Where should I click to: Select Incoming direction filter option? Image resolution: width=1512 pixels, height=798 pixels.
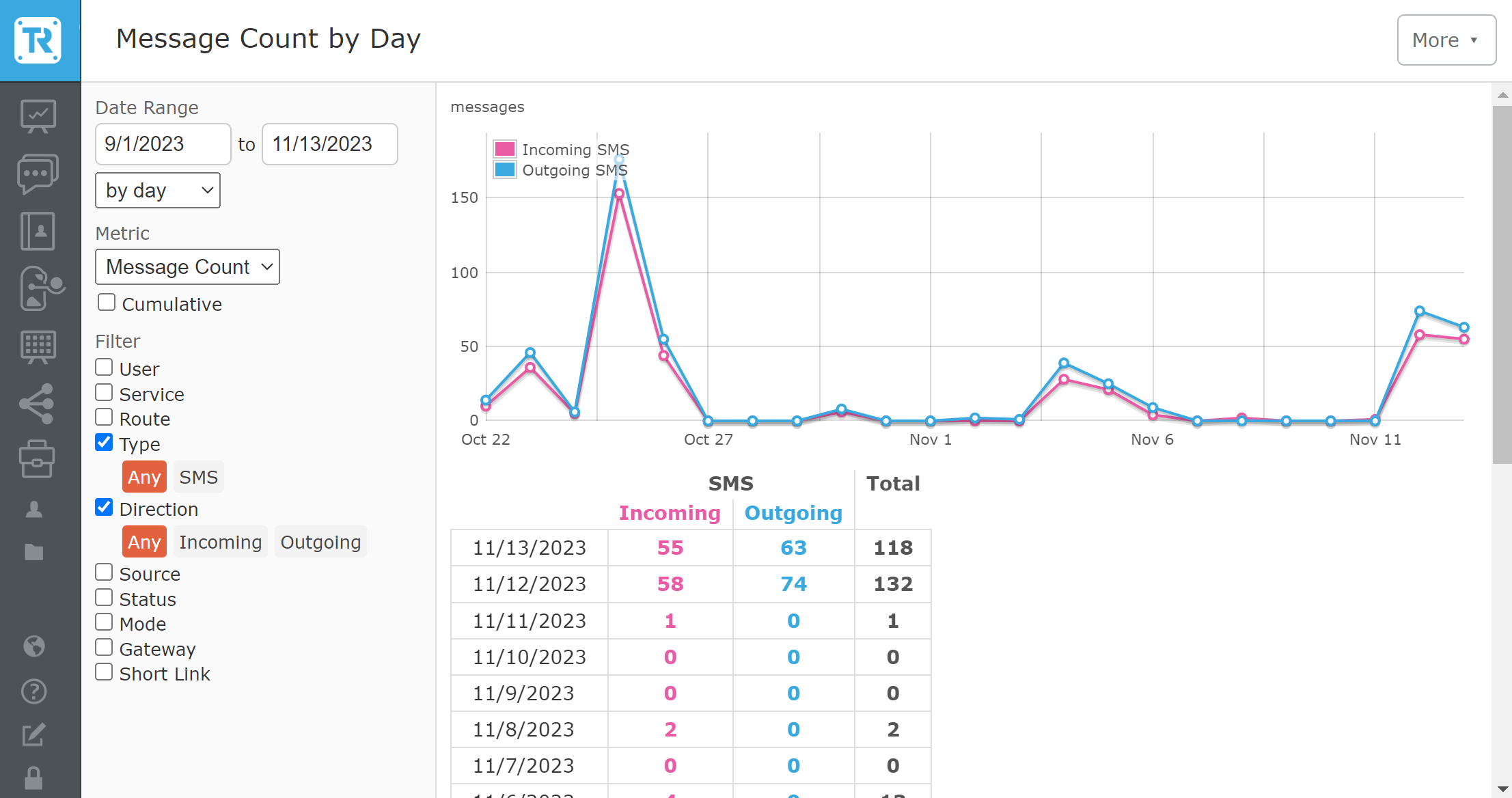click(x=220, y=542)
